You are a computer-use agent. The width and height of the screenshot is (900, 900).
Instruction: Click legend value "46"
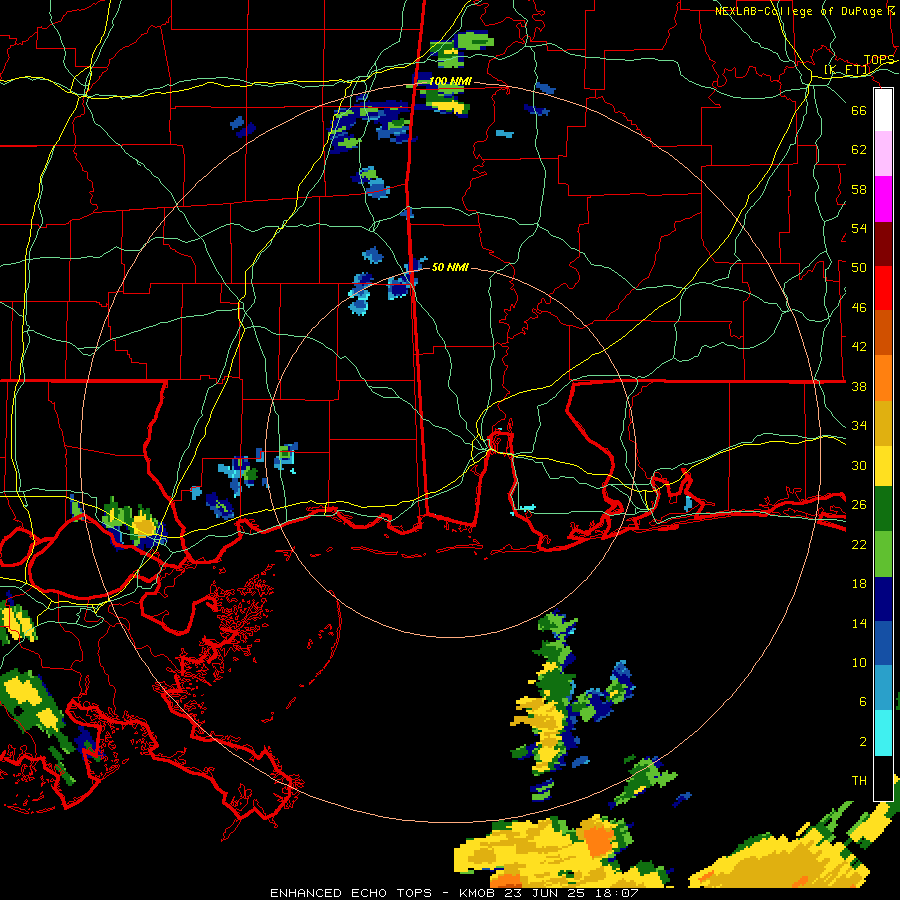(x=859, y=308)
